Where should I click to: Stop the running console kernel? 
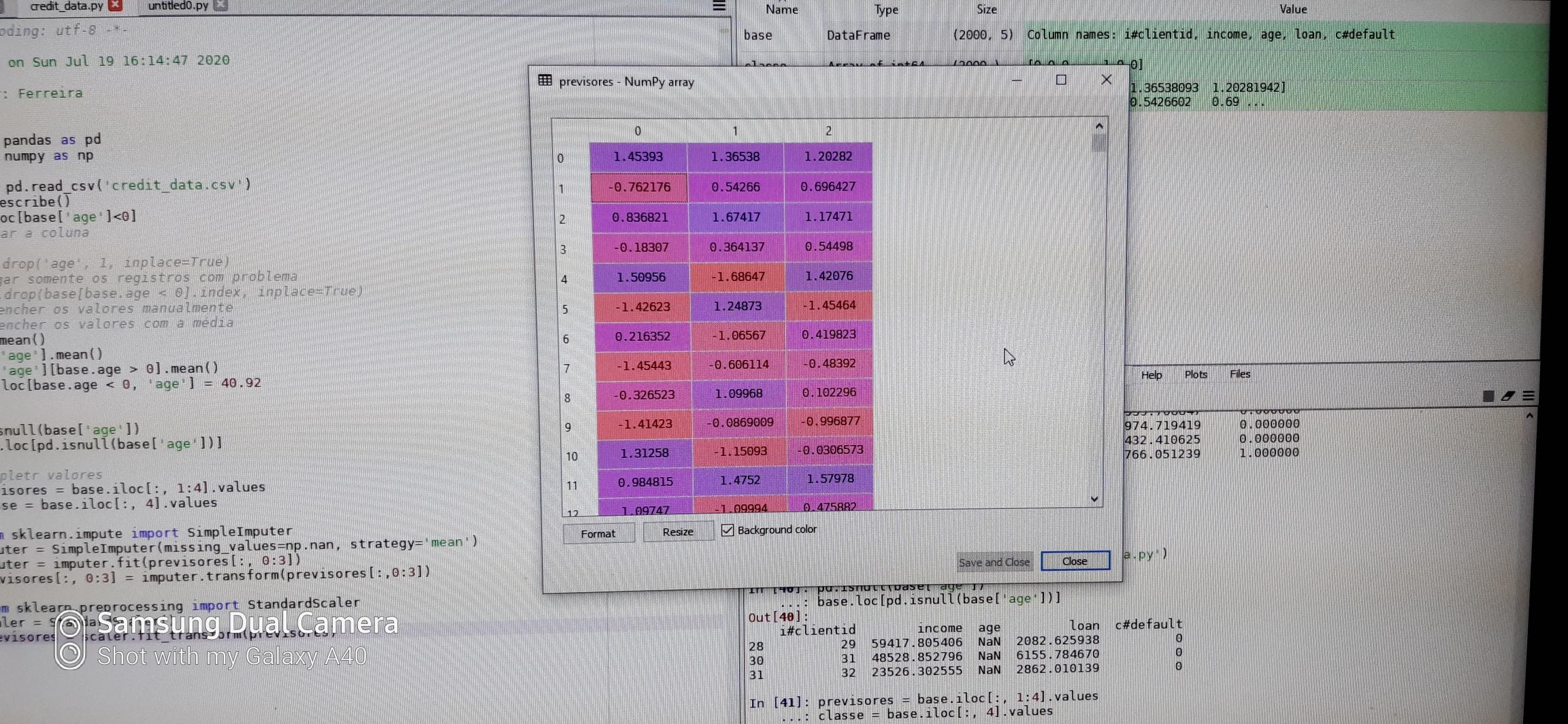[1488, 396]
